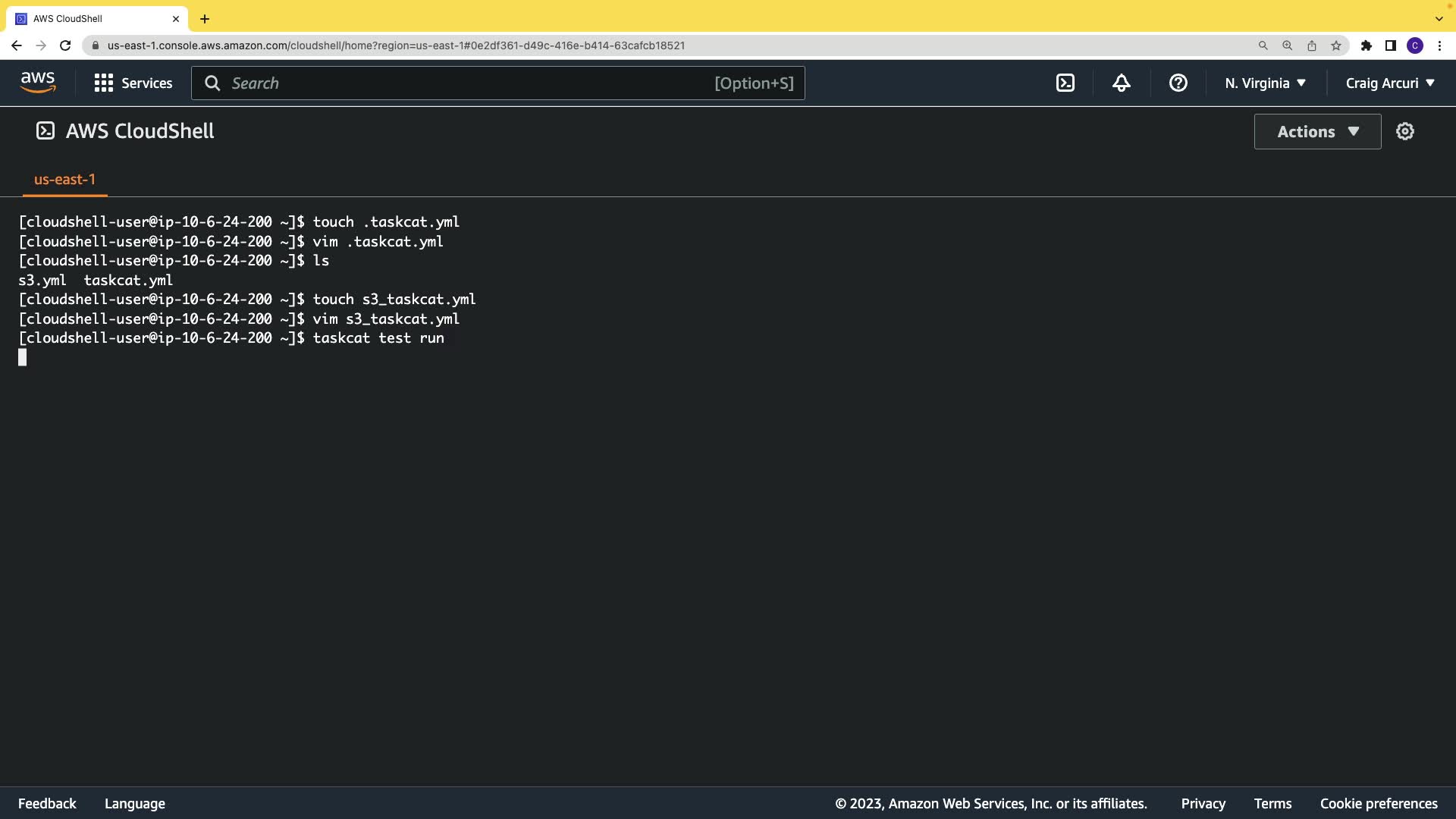1456x819 pixels.
Task: Select the us-east-1 terminal tab
Action: coord(64,180)
